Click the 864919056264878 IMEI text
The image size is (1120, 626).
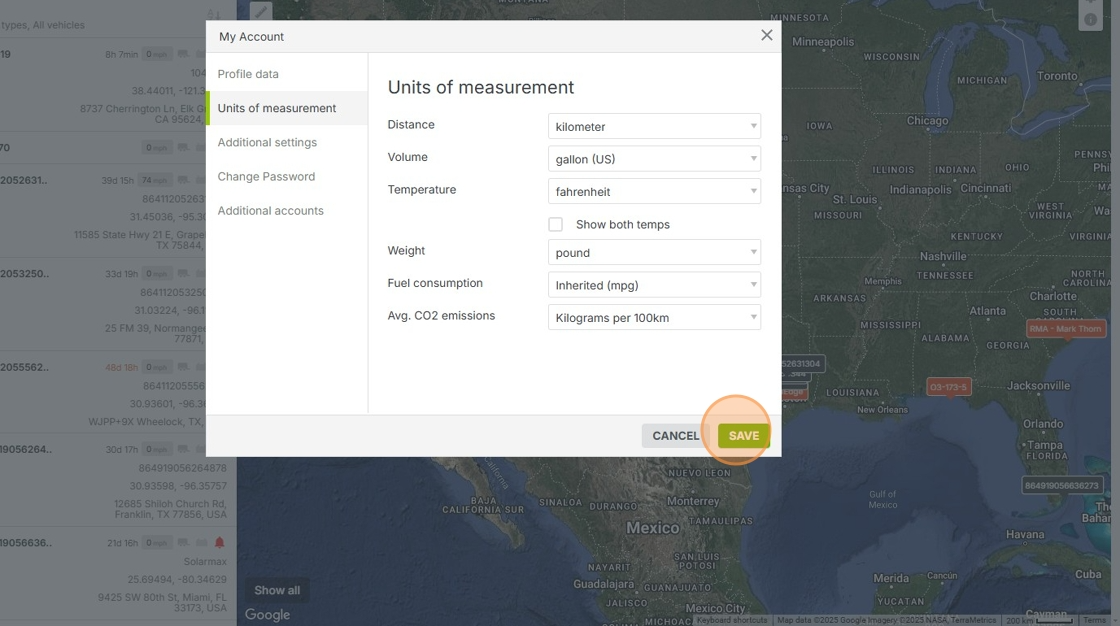coord(182,468)
